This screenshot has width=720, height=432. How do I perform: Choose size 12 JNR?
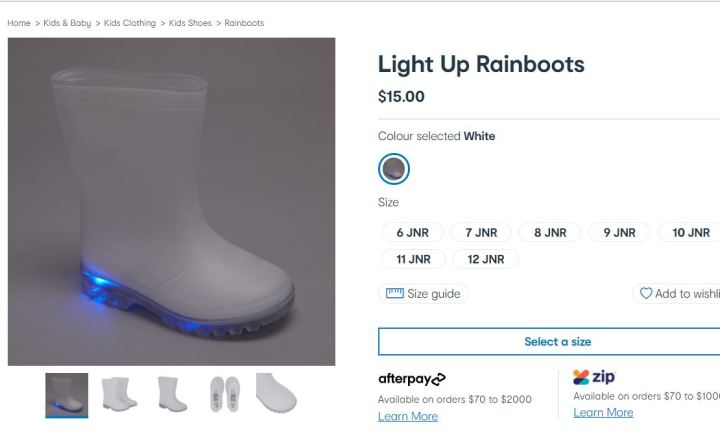(x=486, y=259)
